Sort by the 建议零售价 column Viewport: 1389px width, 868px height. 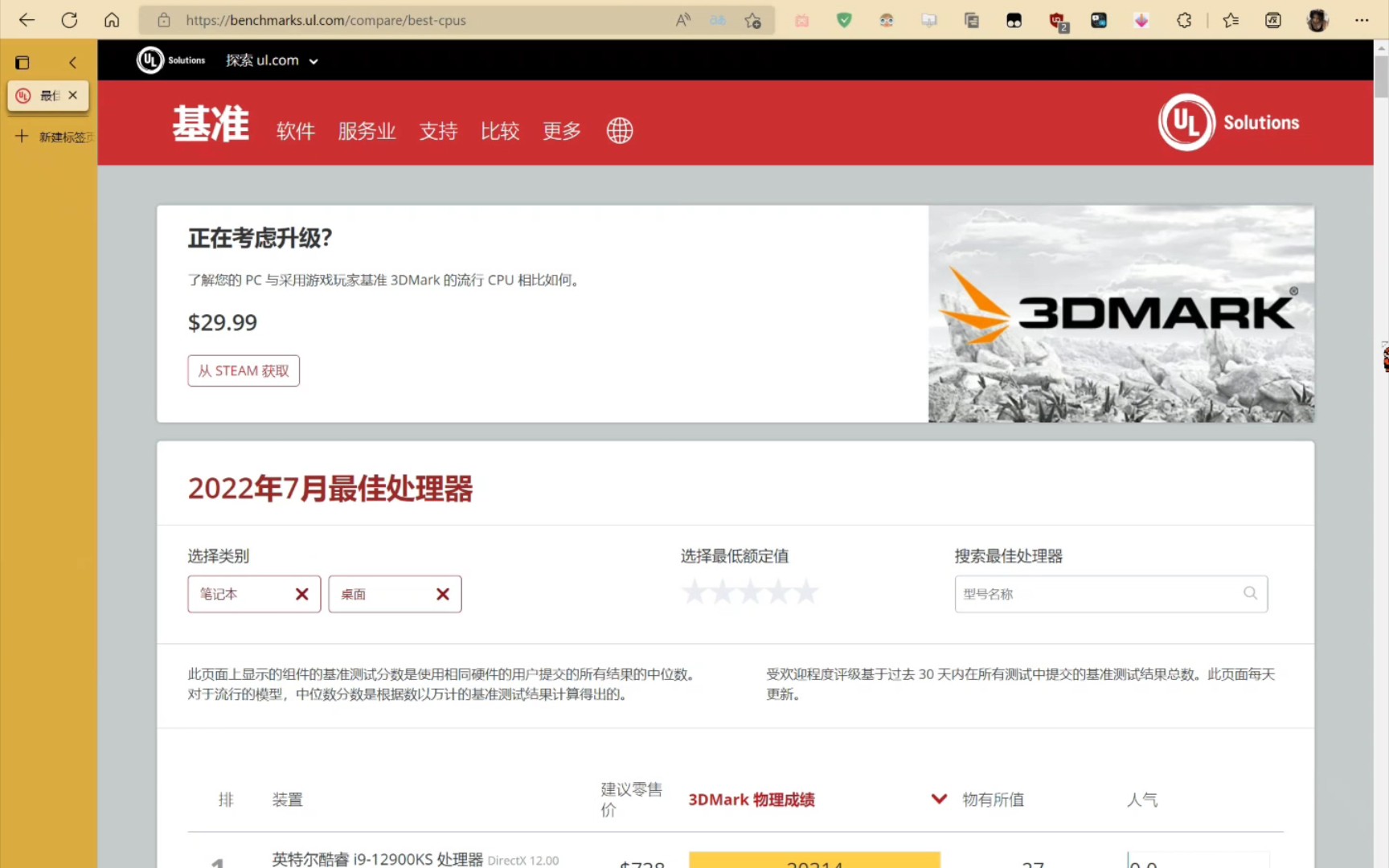632,799
